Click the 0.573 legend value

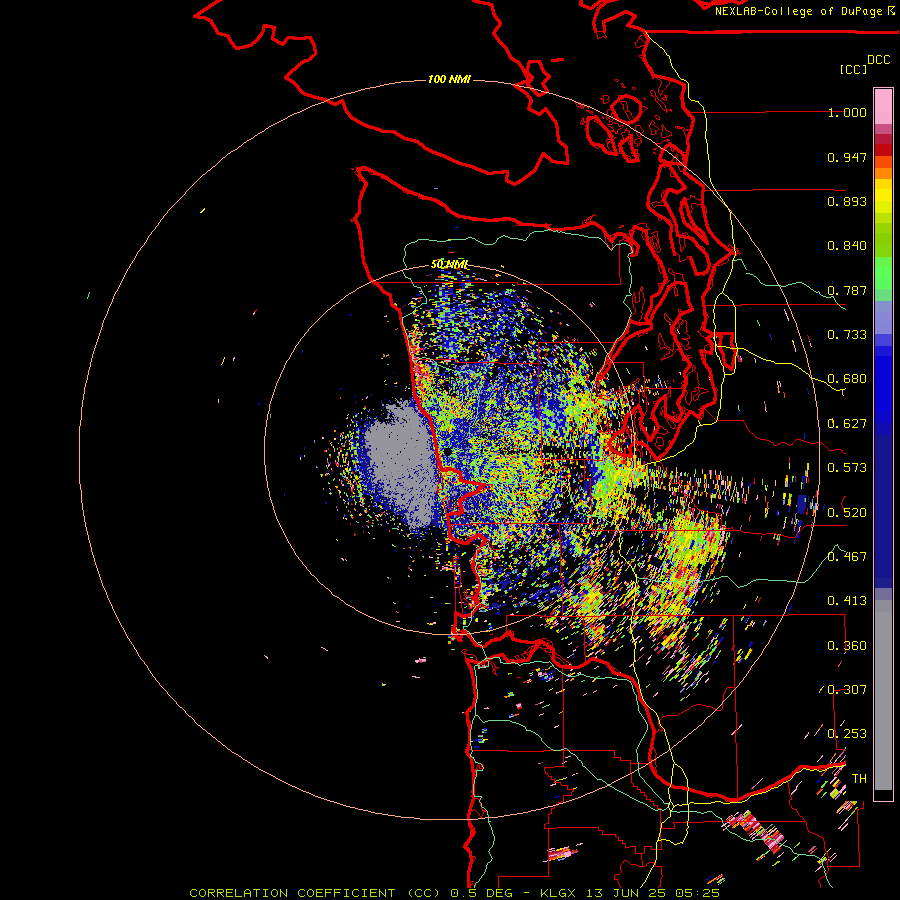click(x=847, y=468)
